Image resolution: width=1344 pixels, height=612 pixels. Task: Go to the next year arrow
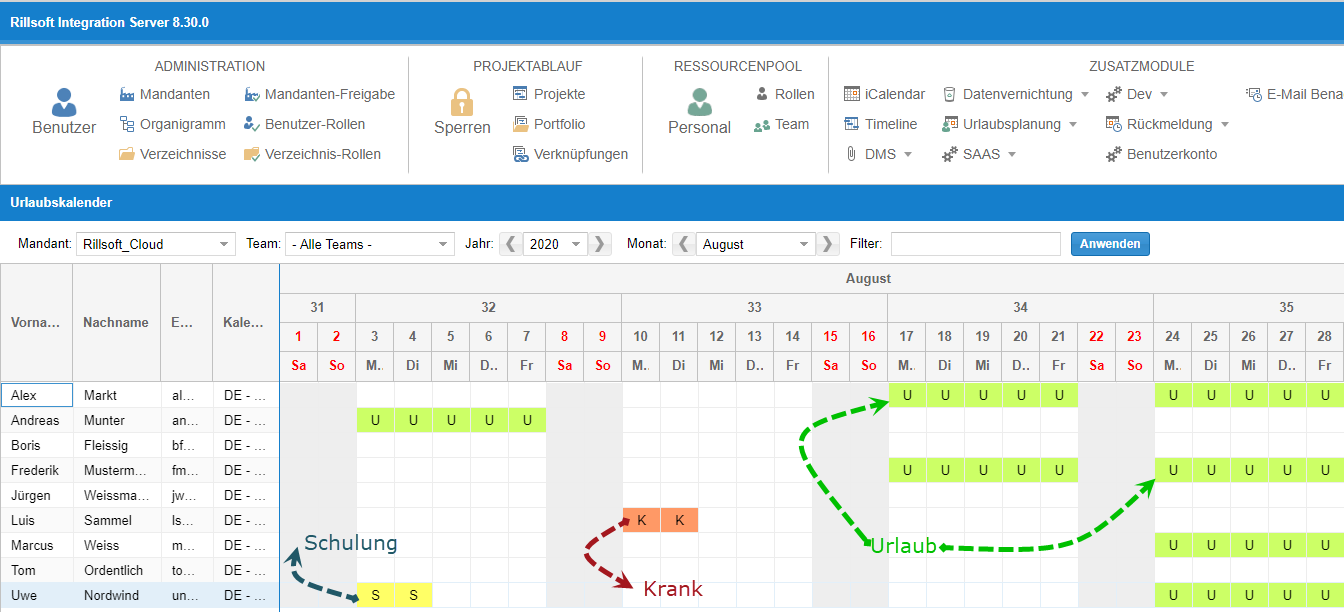(x=599, y=244)
